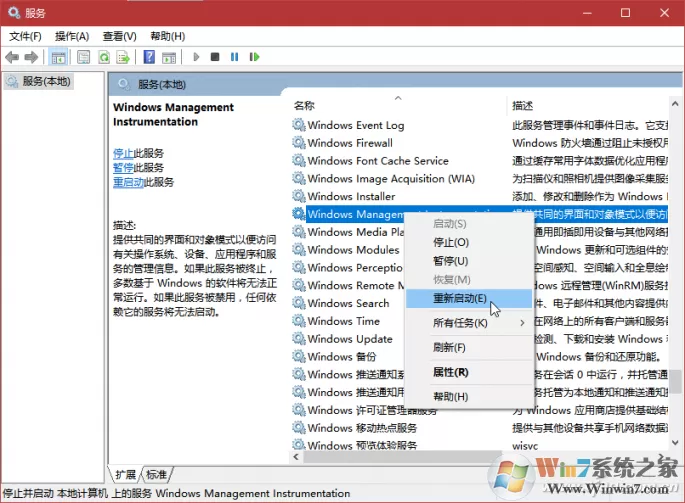This screenshot has height=503, width=685.
Task: Toggle the show/hide console tree icon
Action: [x=58, y=57]
